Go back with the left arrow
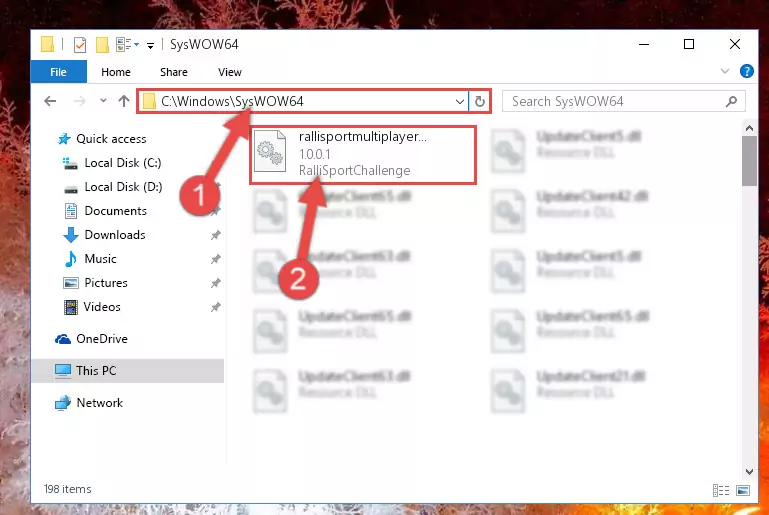Viewport: 769px width, 515px height. pyautogui.click(x=50, y=102)
